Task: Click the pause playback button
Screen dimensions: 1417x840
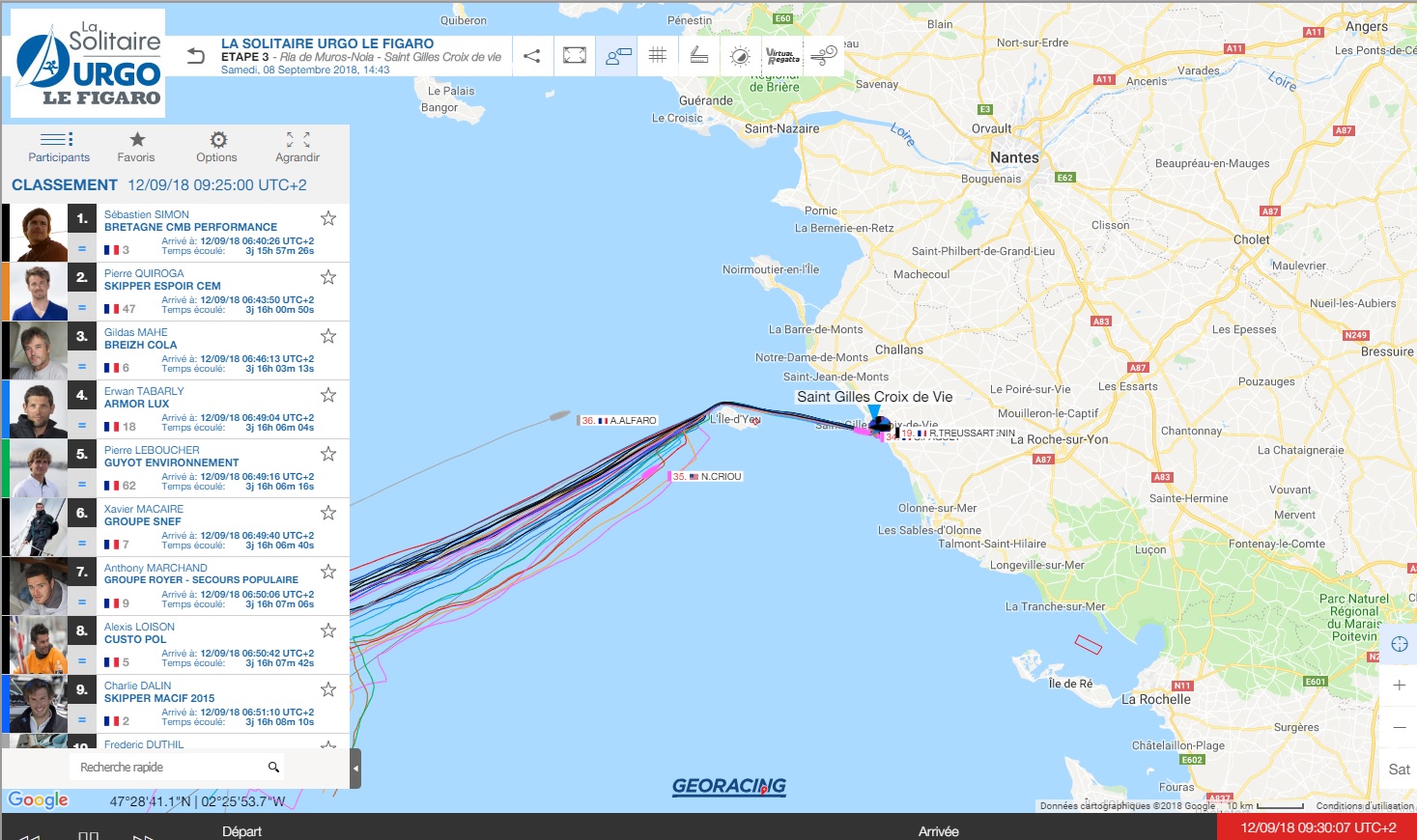Action: 89,835
